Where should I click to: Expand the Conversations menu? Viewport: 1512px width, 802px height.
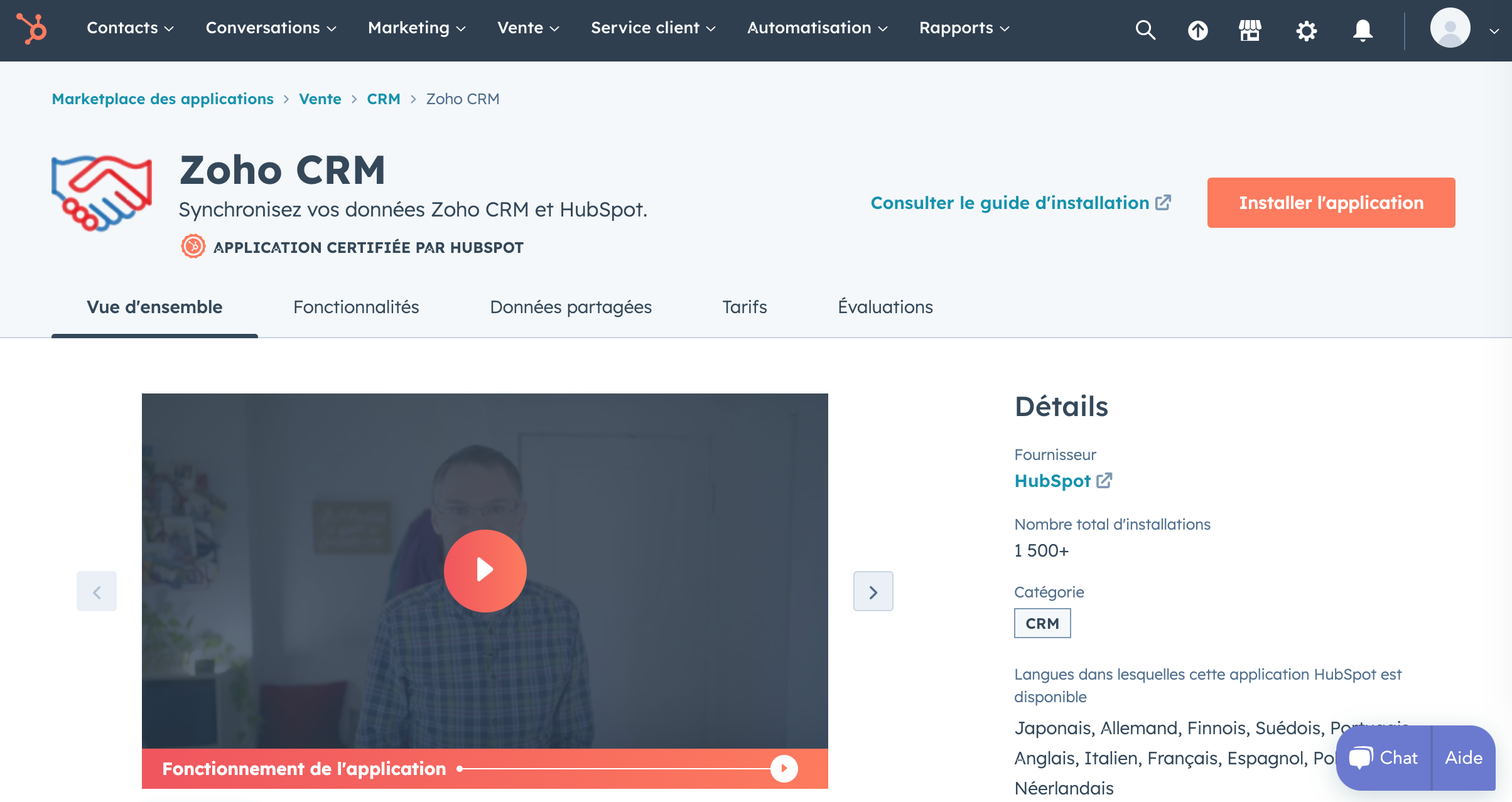[x=271, y=28]
